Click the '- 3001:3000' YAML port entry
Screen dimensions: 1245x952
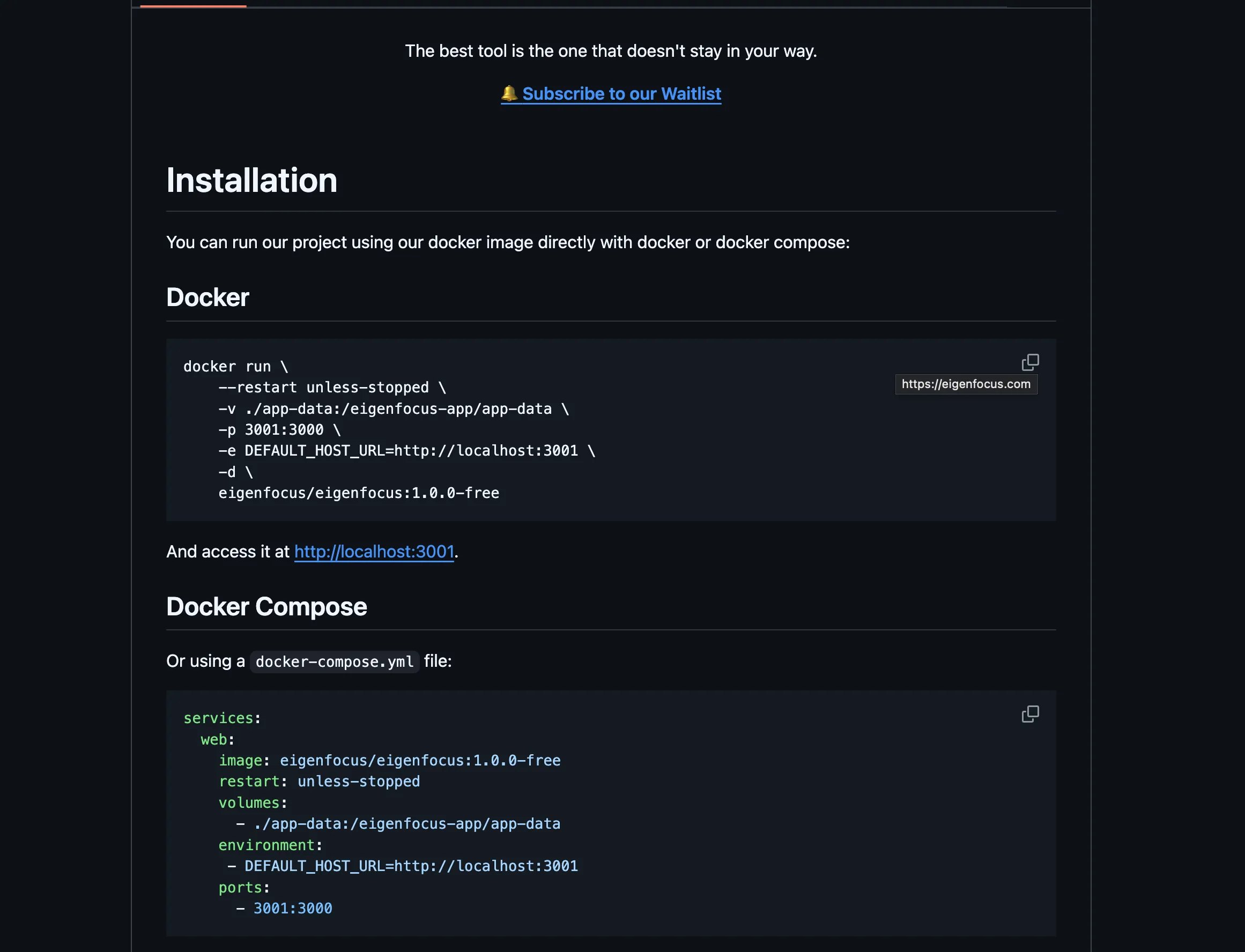(284, 909)
